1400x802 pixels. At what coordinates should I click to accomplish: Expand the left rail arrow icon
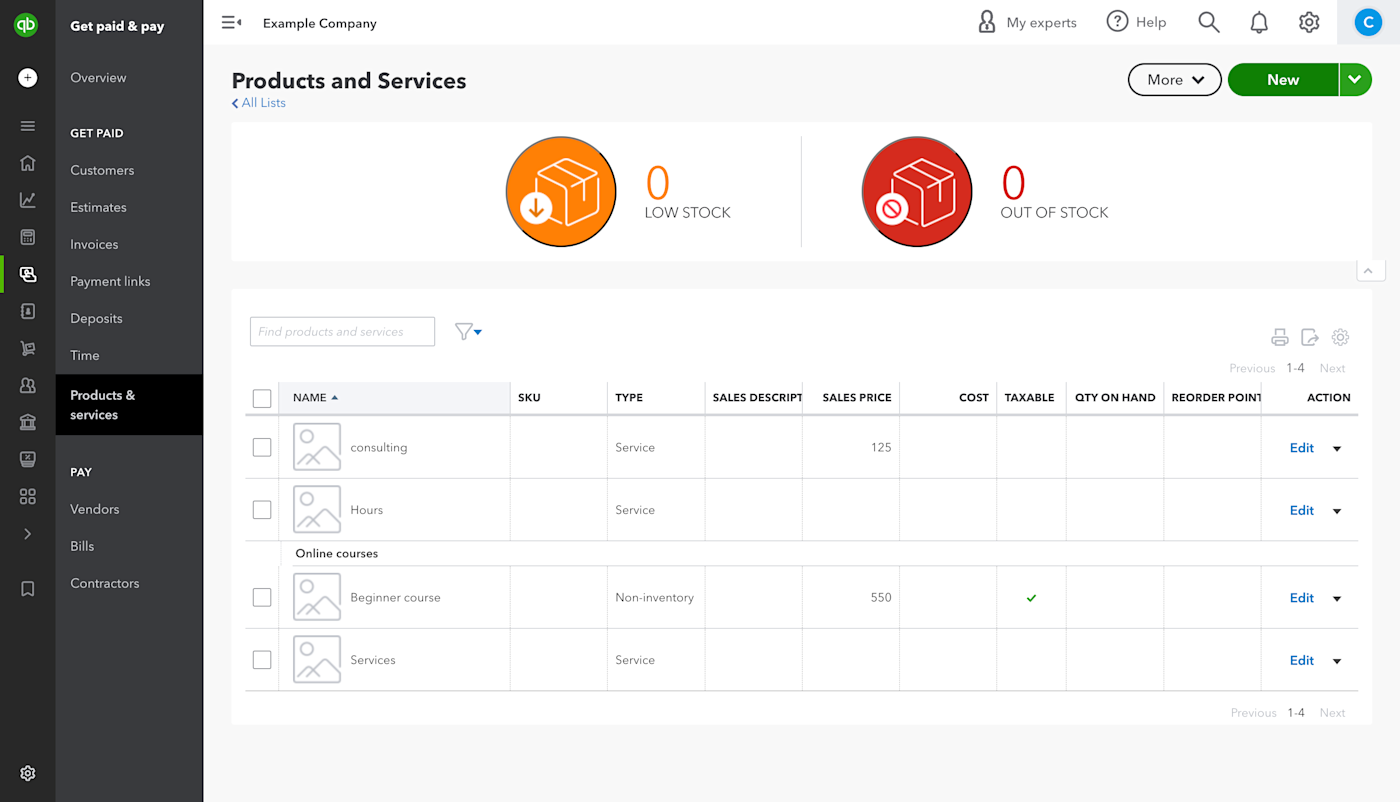[28, 534]
